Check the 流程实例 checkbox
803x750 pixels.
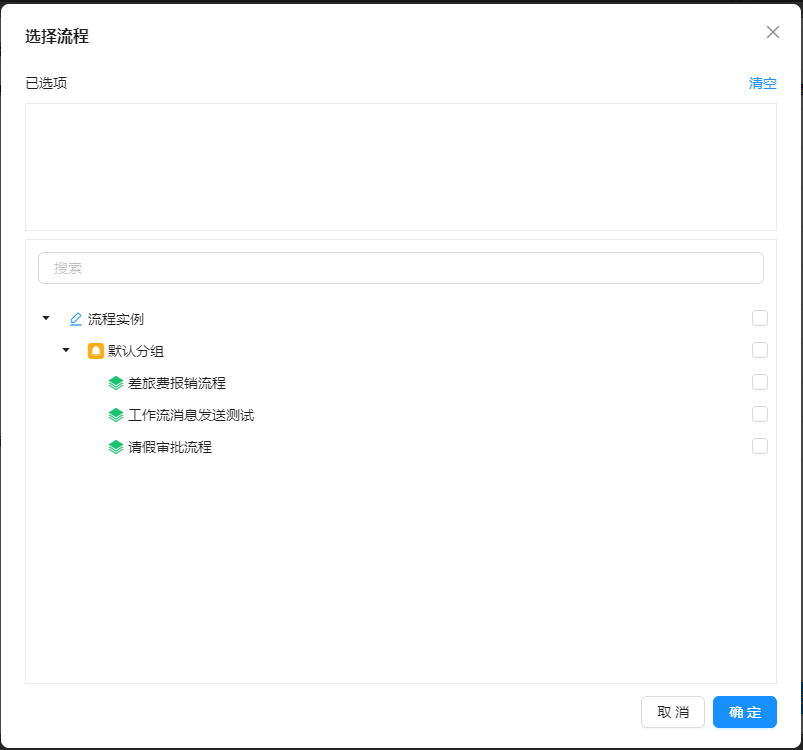(760, 318)
